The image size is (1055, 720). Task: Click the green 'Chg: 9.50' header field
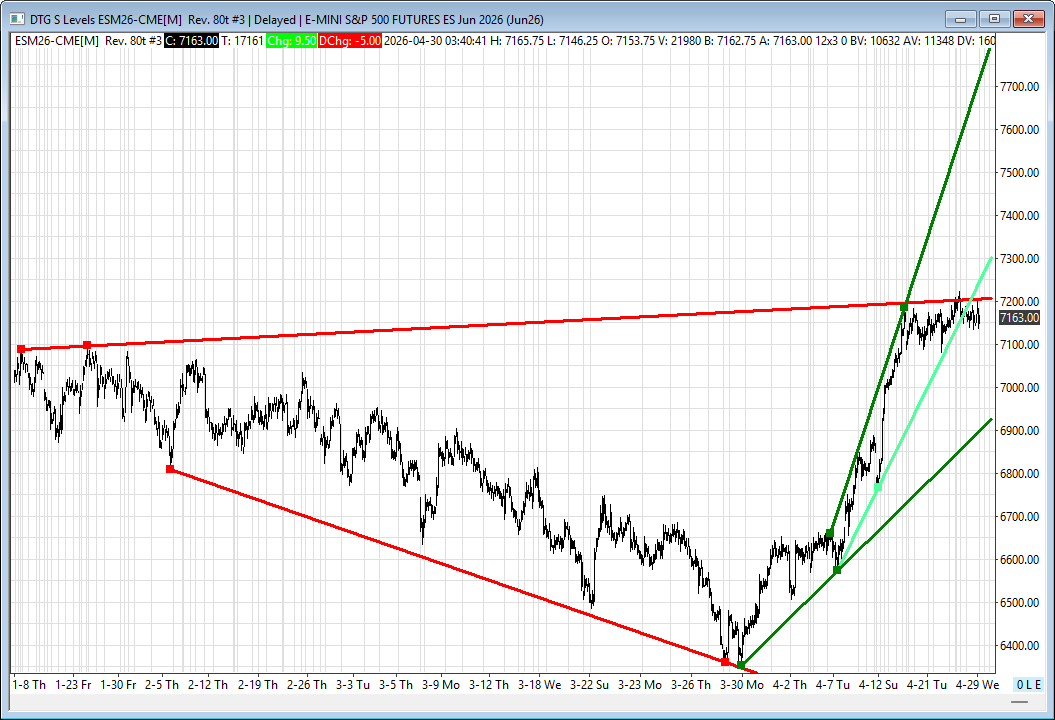coord(289,40)
